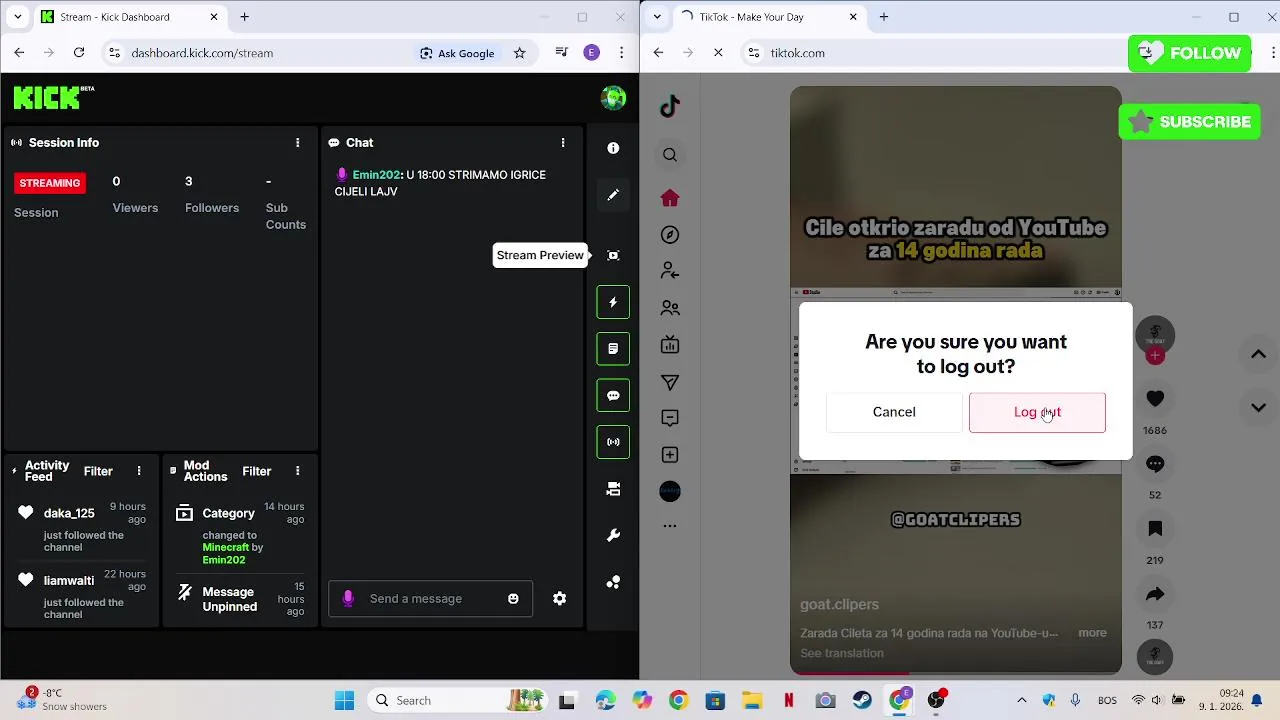1280x720 pixels.
Task: Click TikTok Upload plus icon
Action: 670,455
